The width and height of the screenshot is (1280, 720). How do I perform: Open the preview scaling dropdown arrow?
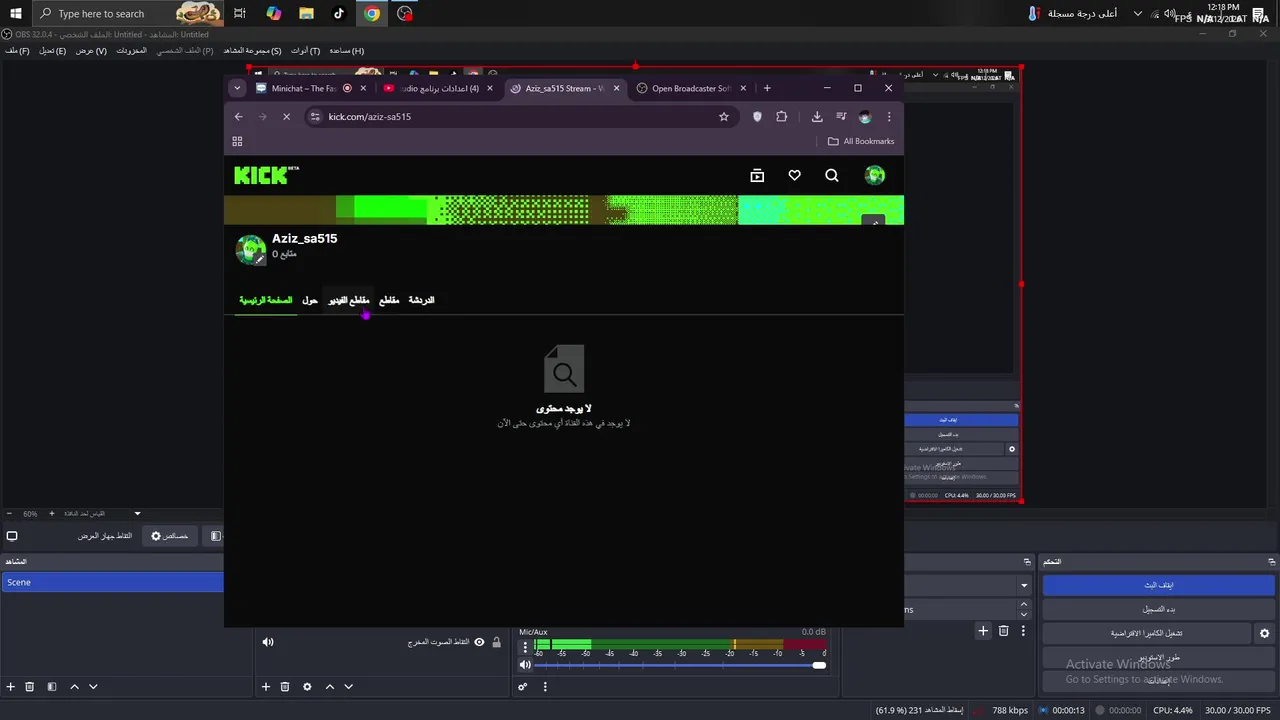pyautogui.click(x=138, y=514)
